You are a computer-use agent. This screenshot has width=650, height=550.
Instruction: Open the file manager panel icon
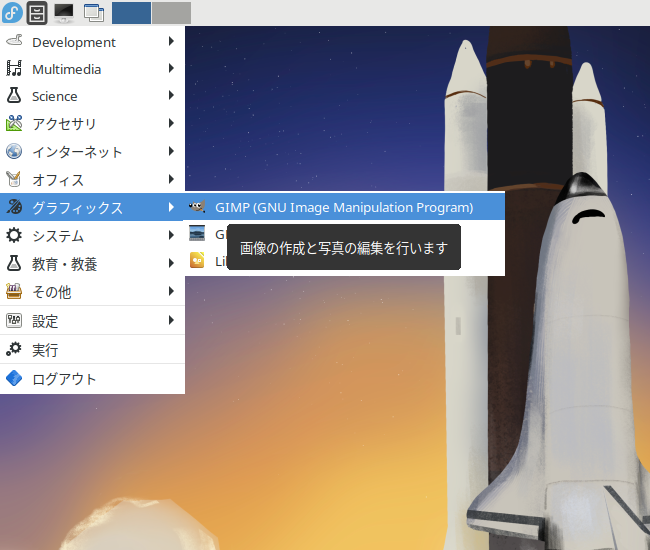point(37,12)
